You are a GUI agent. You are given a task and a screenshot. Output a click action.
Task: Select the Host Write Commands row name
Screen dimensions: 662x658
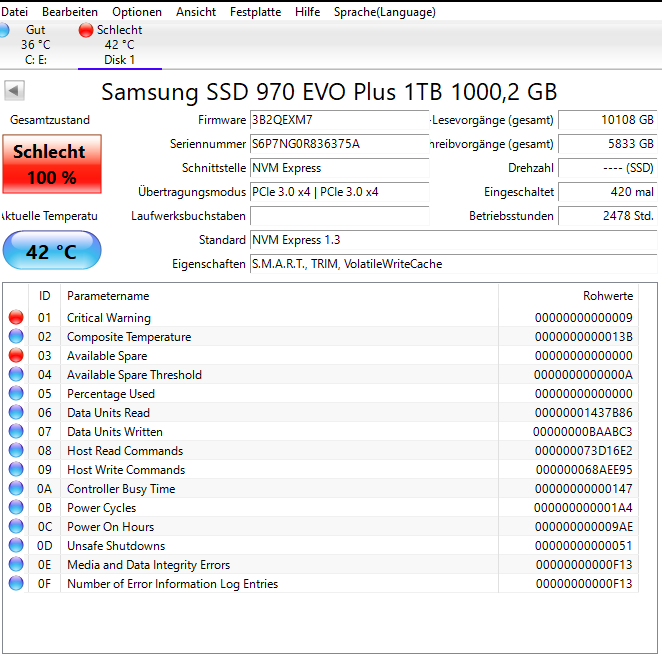(x=126, y=470)
